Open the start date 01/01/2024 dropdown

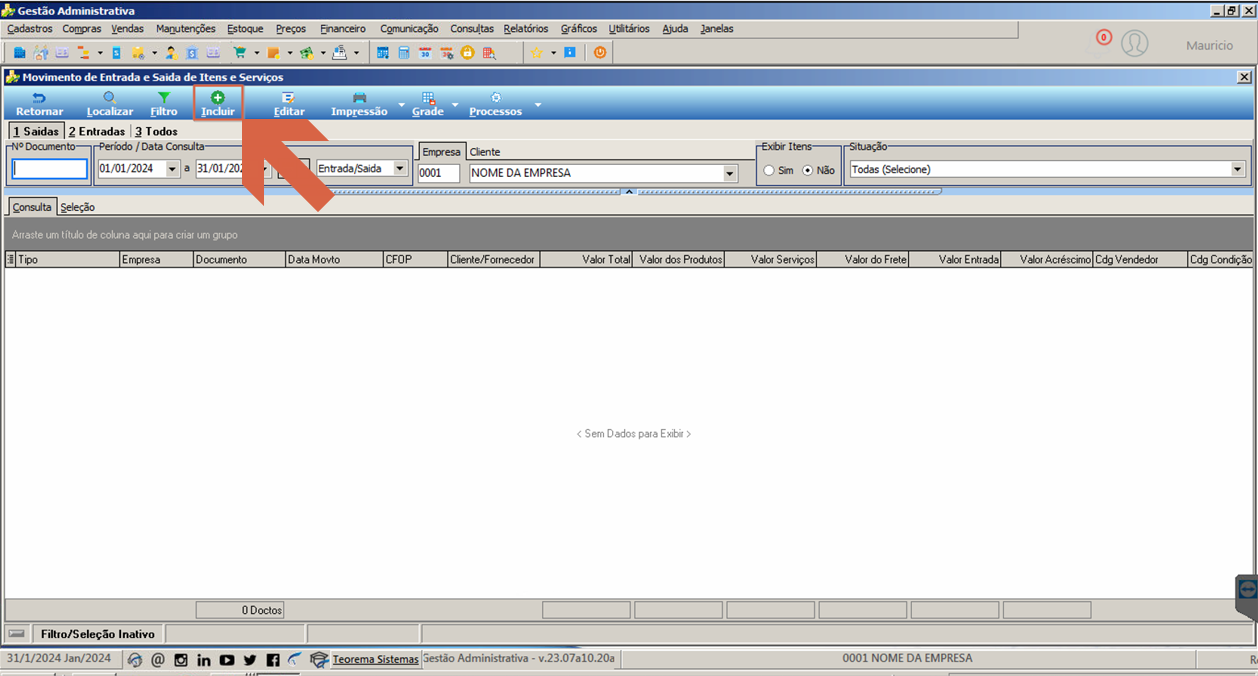[x=173, y=169]
